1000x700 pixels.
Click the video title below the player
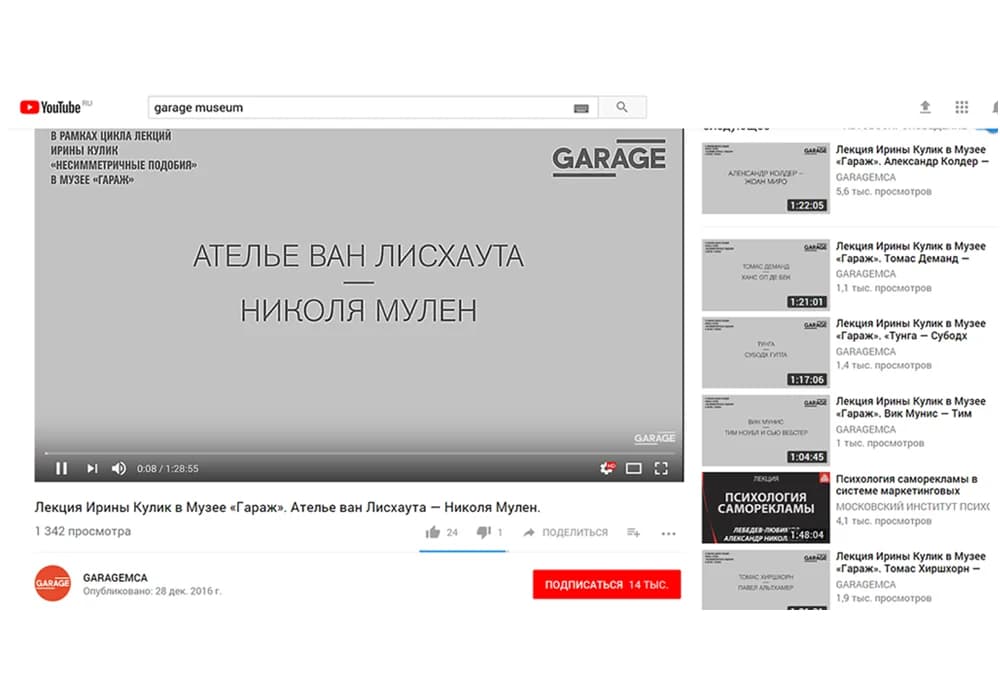coord(288,507)
